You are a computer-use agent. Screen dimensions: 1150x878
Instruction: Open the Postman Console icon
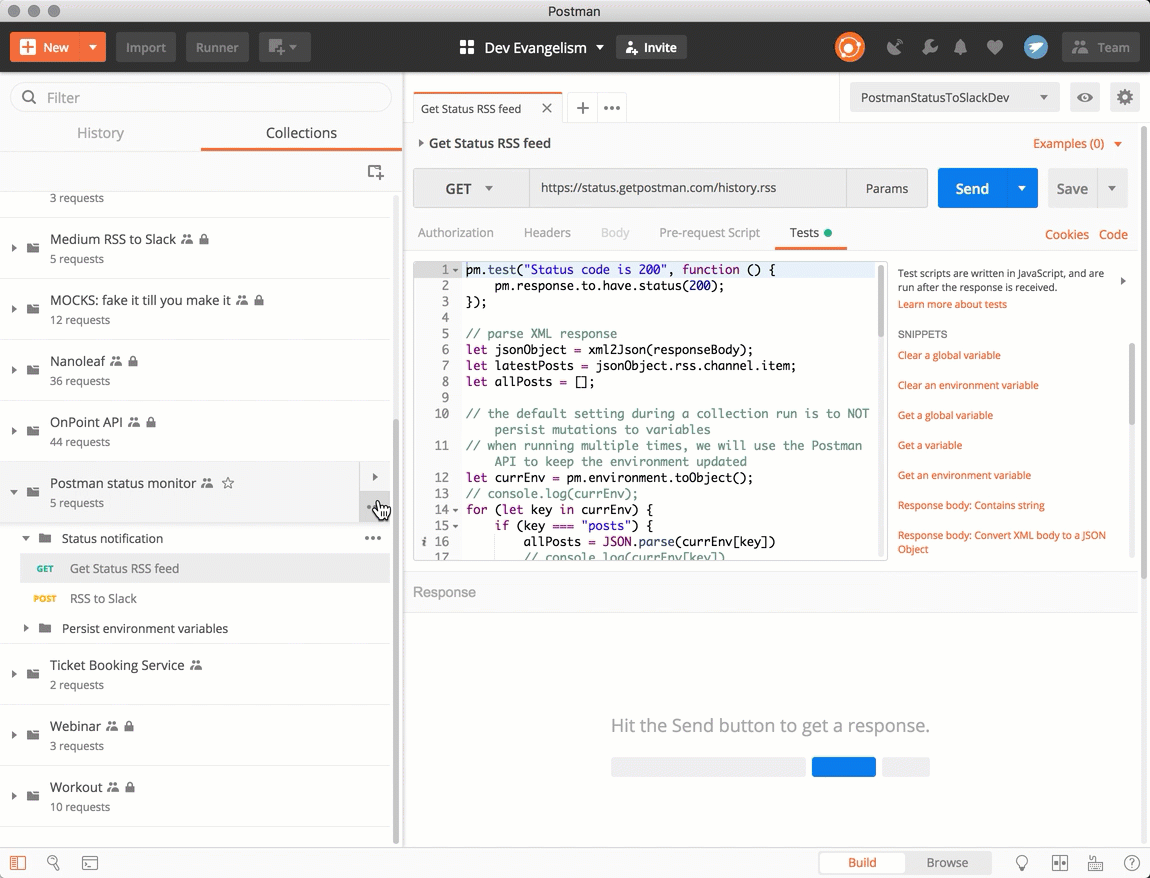click(x=89, y=863)
